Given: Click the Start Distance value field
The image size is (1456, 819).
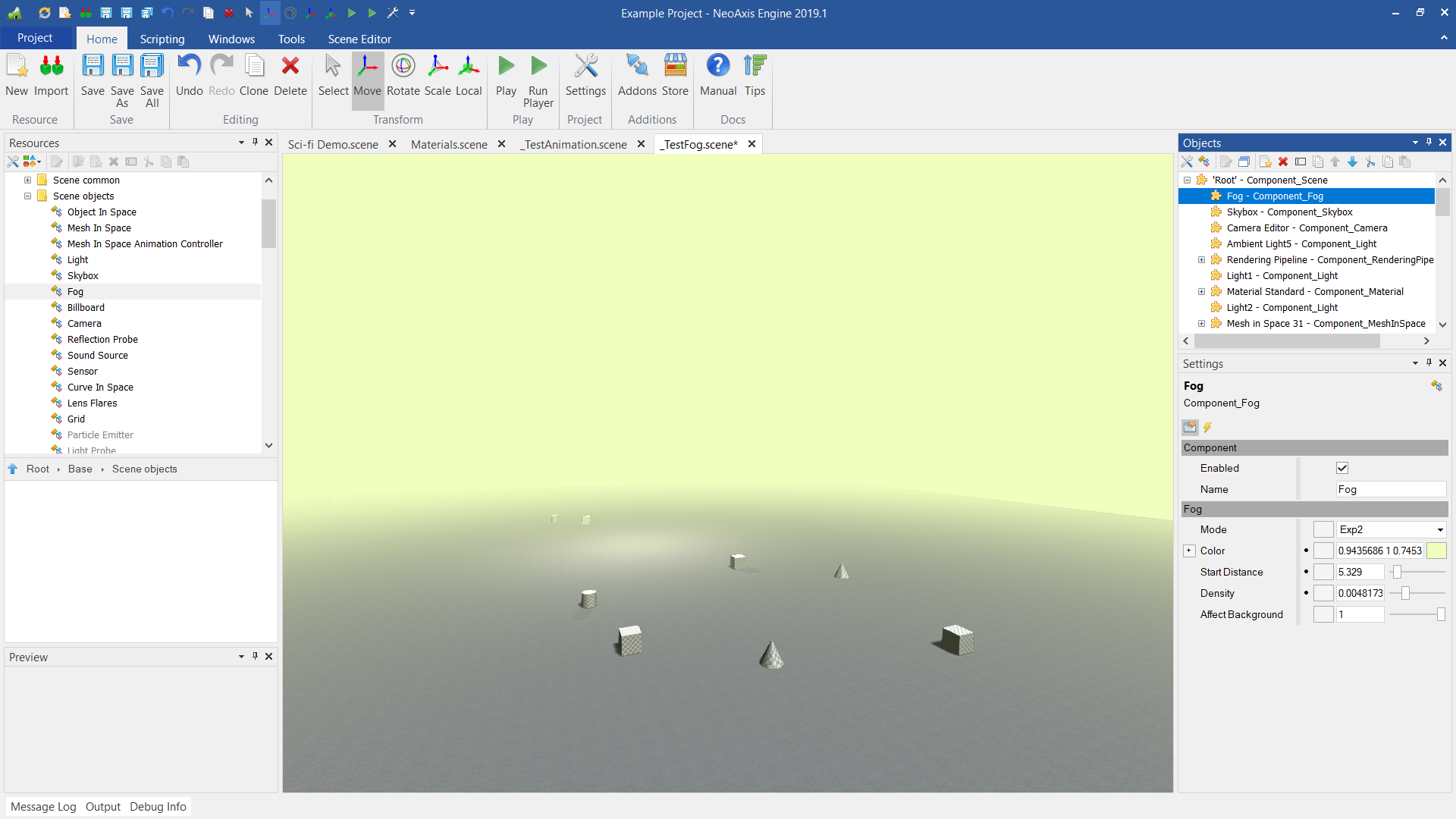Looking at the screenshot, I should 1360,572.
